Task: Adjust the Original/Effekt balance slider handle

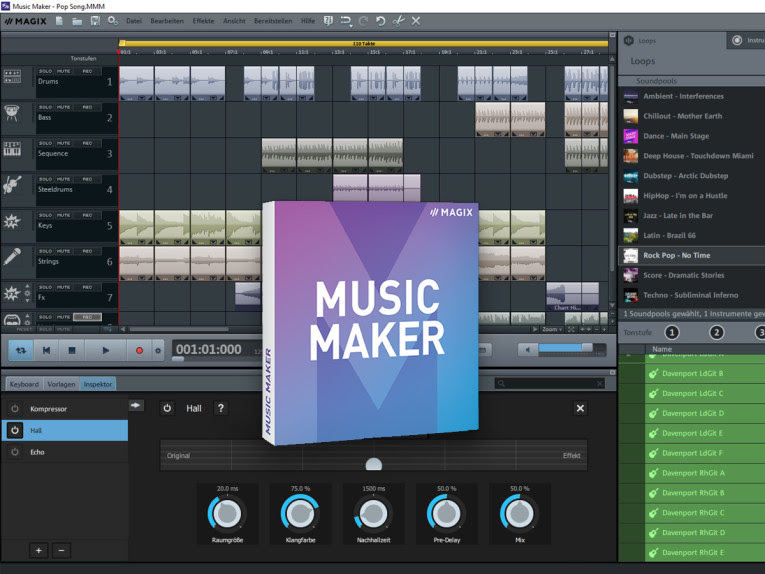Action: [374, 464]
